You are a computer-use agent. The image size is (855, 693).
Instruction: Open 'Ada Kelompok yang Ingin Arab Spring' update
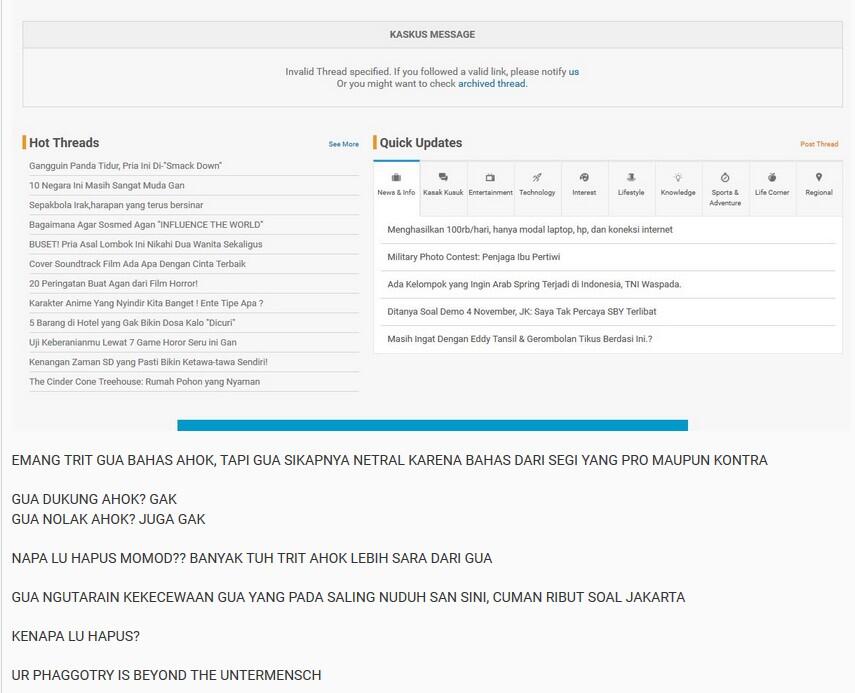(534, 284)
